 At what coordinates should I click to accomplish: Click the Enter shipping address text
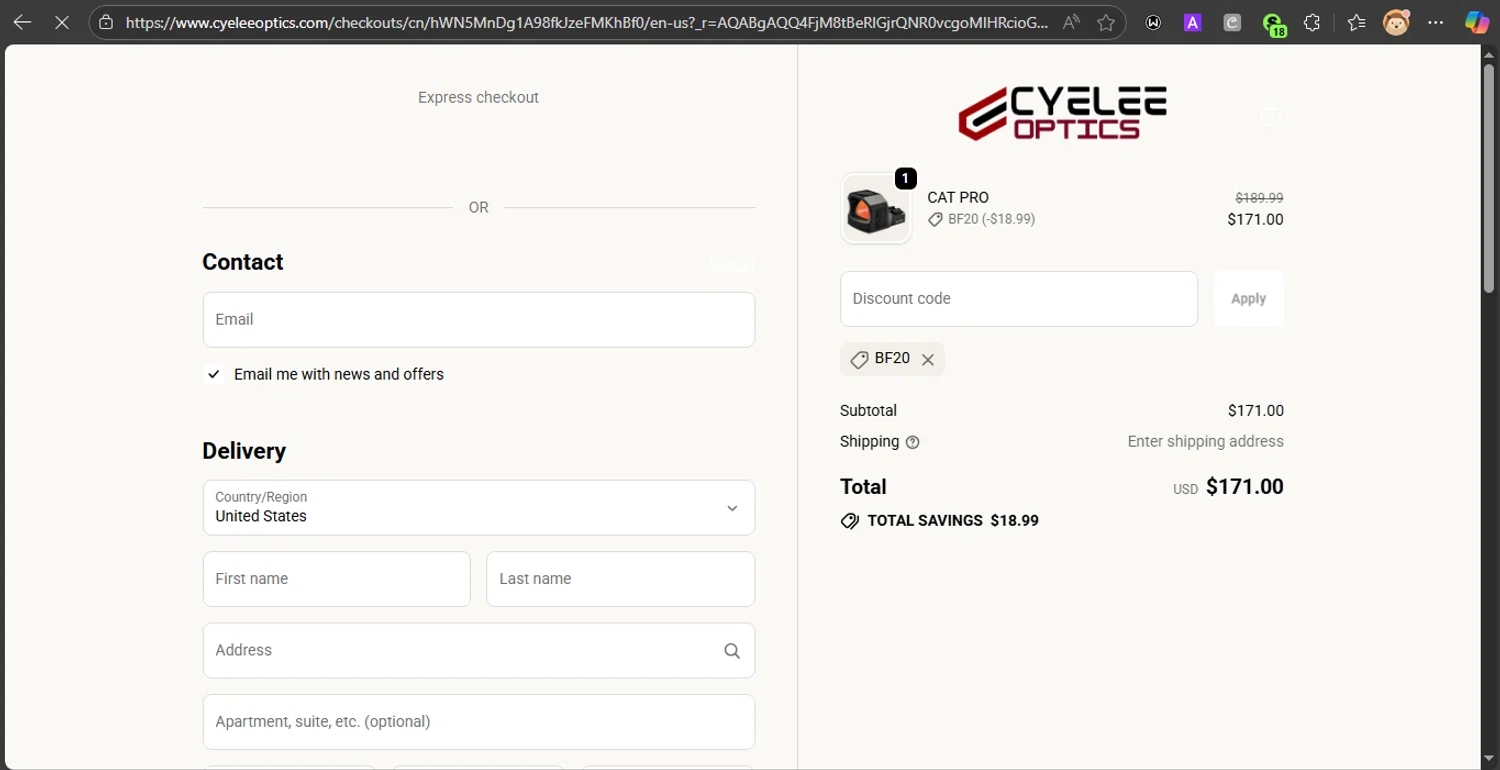coord(1206,442)
